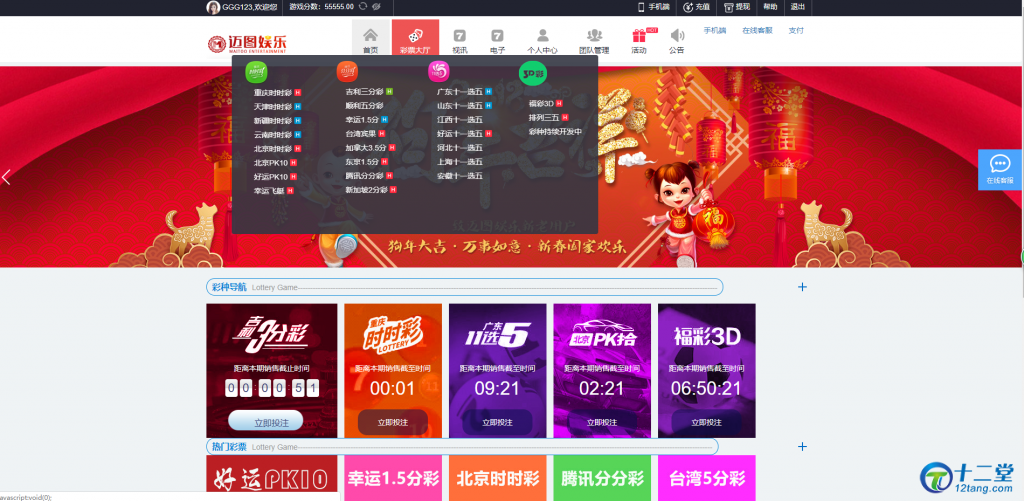This screenshot has height=501, width=1024.
Task: Click the green 时时彩 category icon
Action: coord(256,71)
